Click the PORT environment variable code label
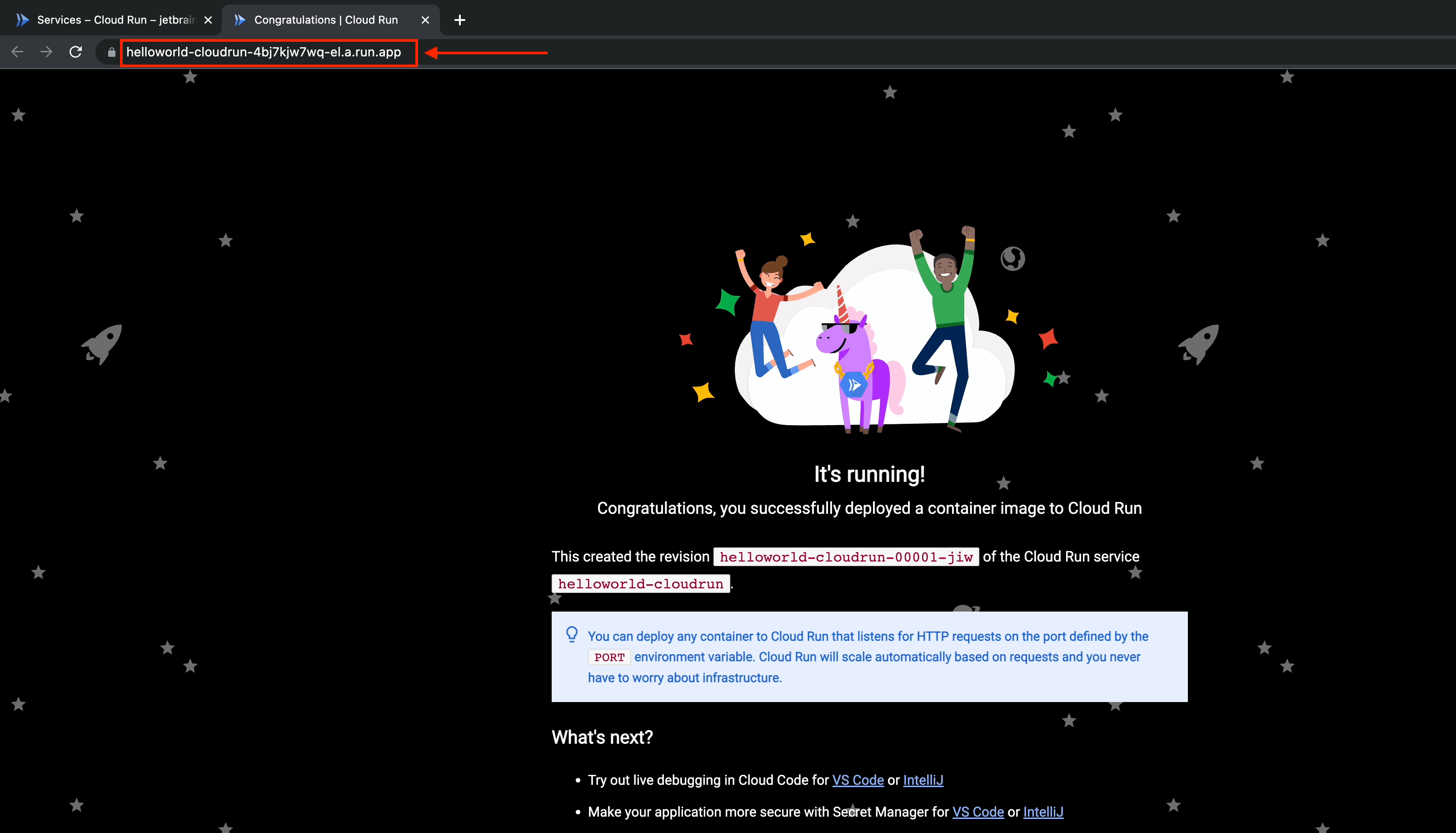Image resolution: width=1456 pixels, height=833 pixels. 609,657
